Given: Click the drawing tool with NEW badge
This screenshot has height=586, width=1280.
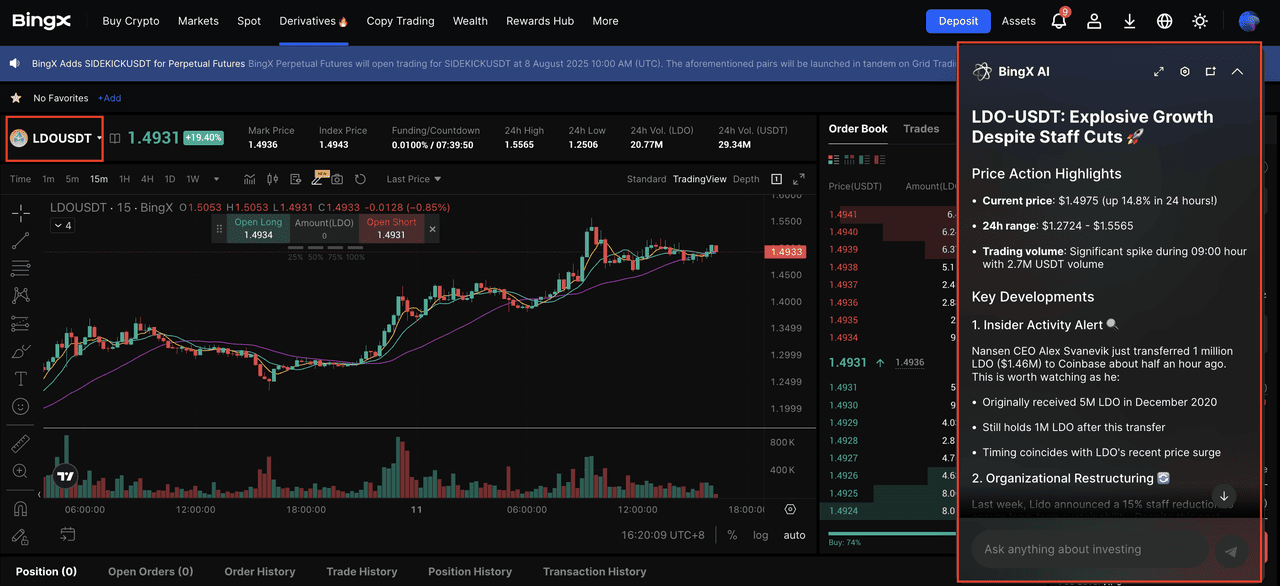Looking at the screenshot, I should tap(319, 179).
